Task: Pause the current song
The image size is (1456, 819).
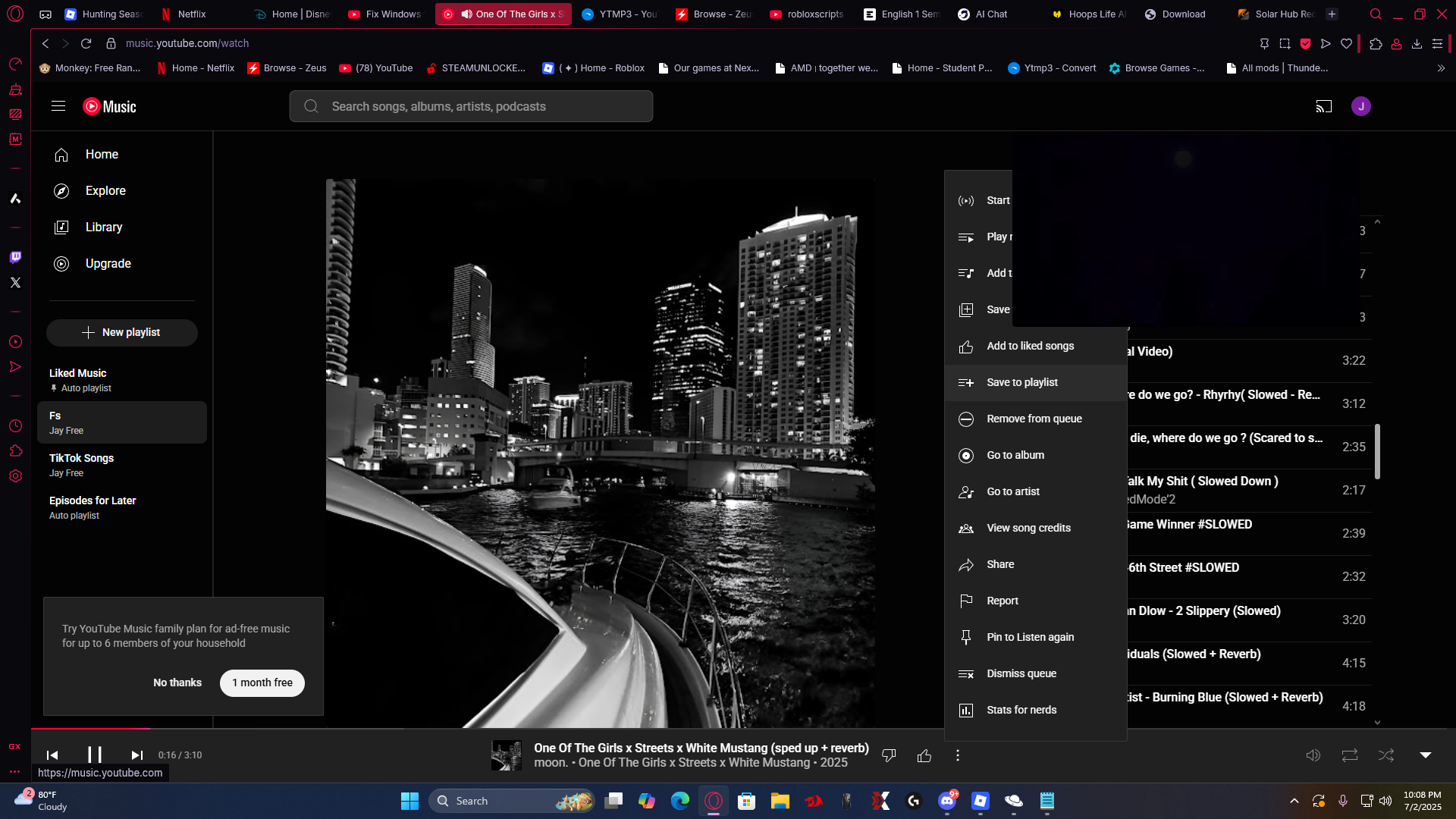Action: click(x=94, y=755)
